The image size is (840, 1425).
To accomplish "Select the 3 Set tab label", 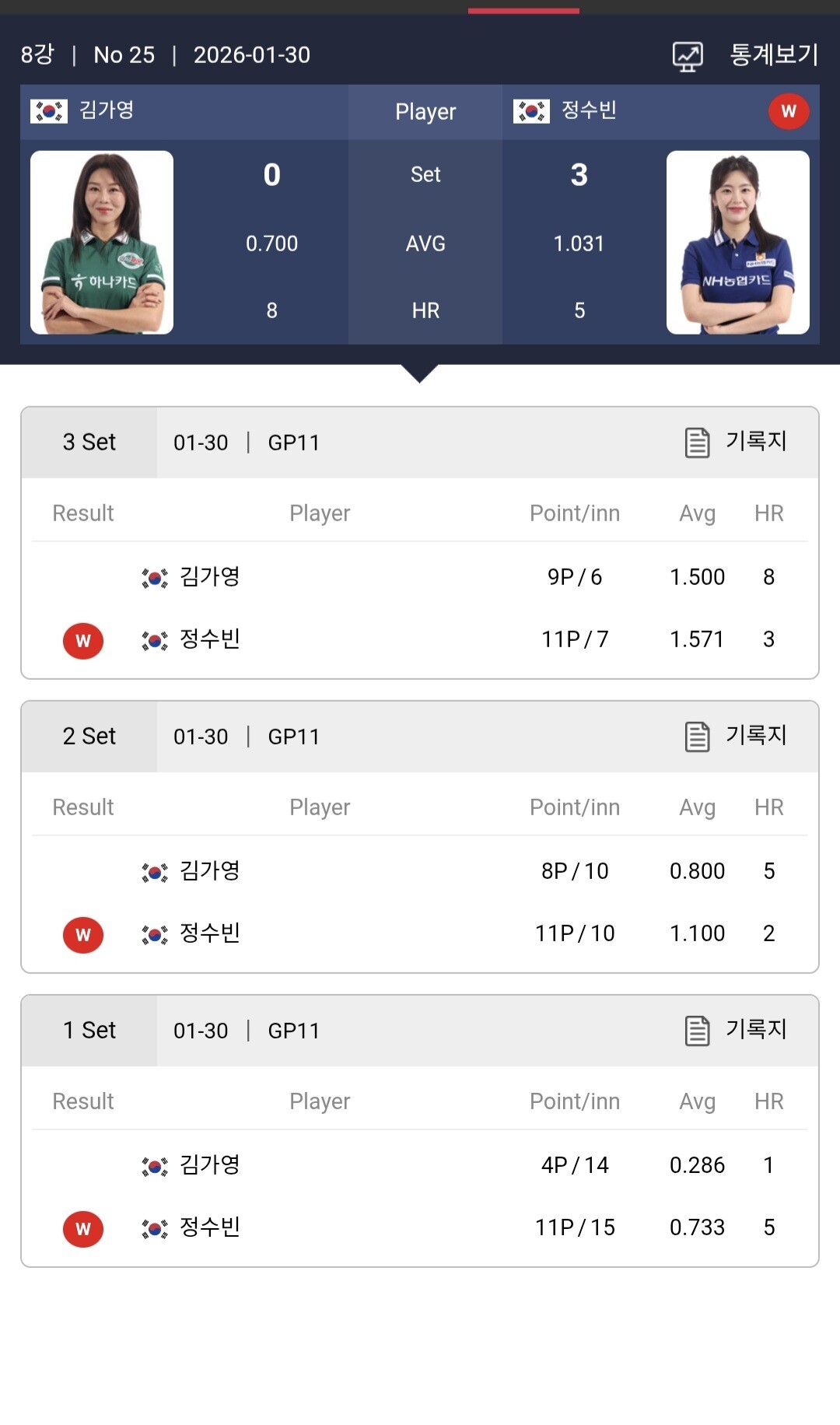I will pos(89,443).
